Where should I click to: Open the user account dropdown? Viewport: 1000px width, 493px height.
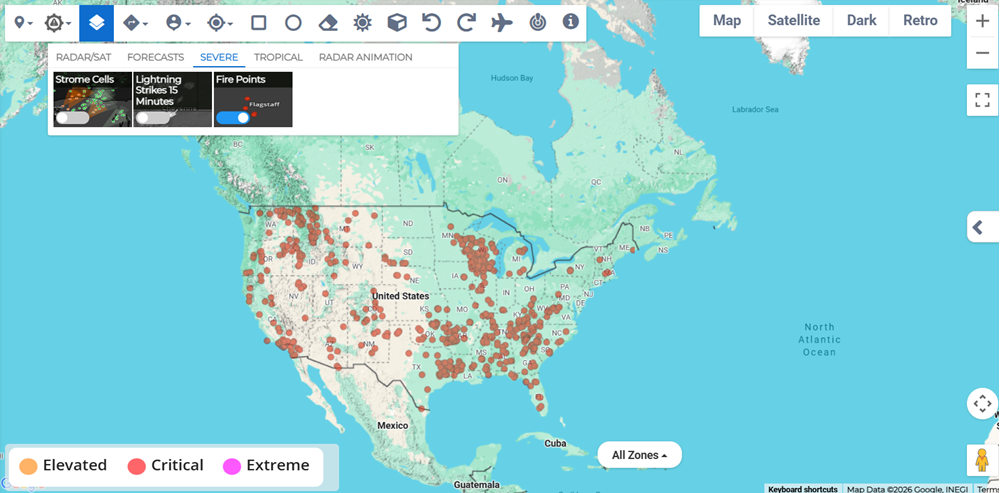177,24
